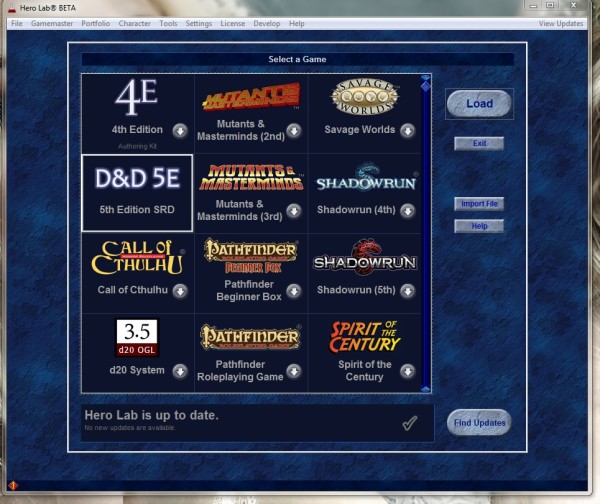
Task: Click the Exit button
Action: pos(479,144)
